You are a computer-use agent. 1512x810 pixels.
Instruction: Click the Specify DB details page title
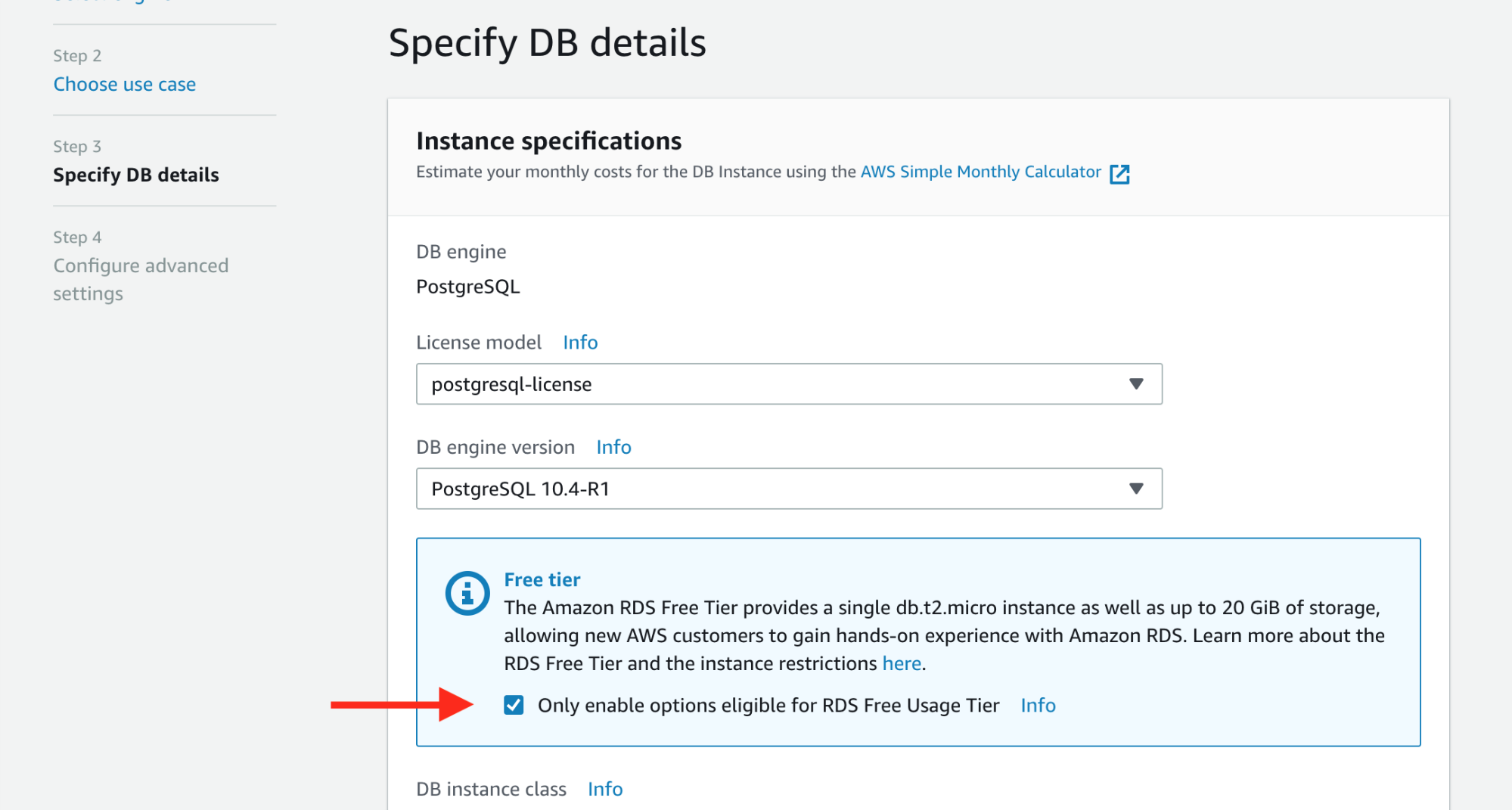click(x=548, y=43)
